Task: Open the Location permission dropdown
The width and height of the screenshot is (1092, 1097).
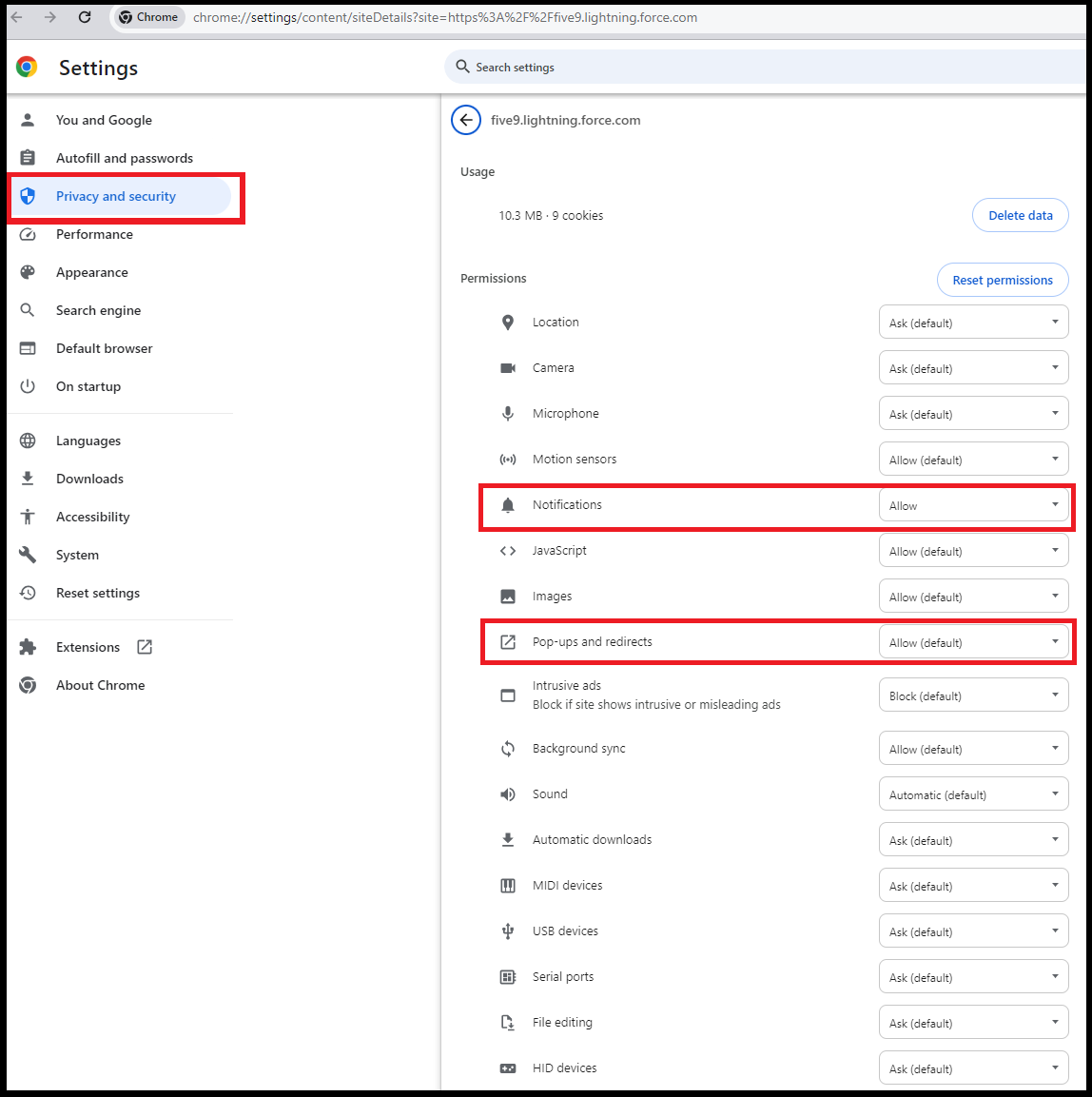Action: (x=972, y=323)
